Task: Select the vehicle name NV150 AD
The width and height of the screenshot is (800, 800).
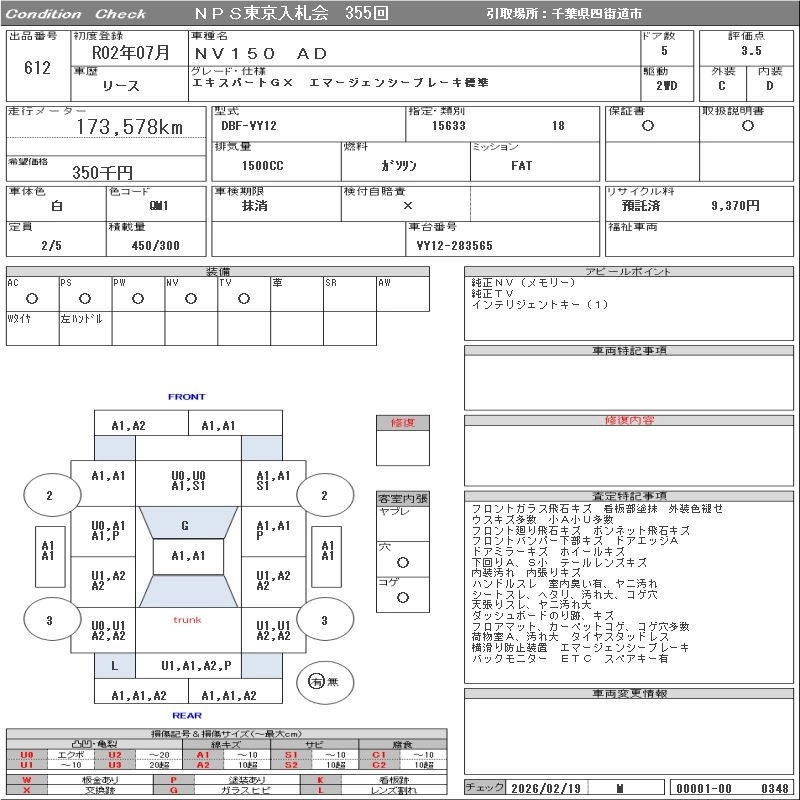Action: pos(261,54)
